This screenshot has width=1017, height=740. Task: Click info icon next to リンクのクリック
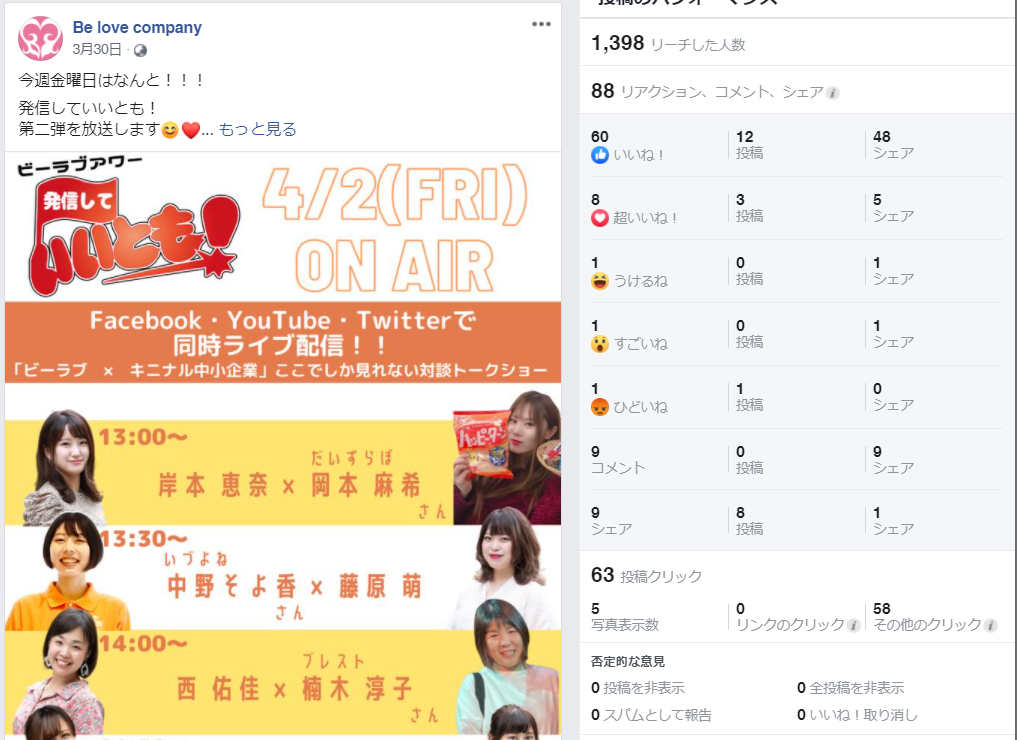[x=854, y=625]
